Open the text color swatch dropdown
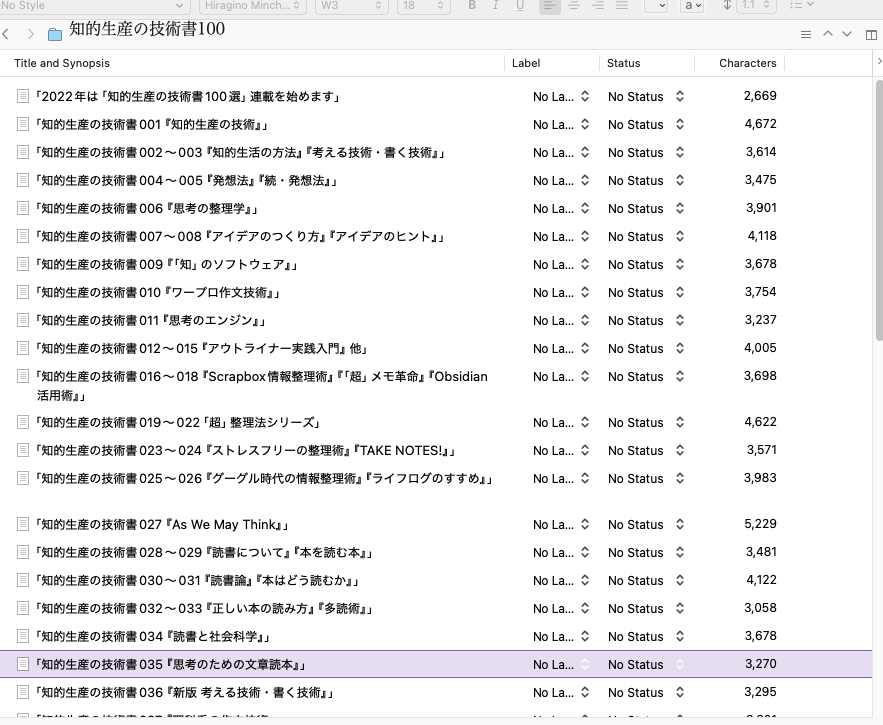Screen dimensions: 883x725 pyautogui.click(x=656, y=6)
